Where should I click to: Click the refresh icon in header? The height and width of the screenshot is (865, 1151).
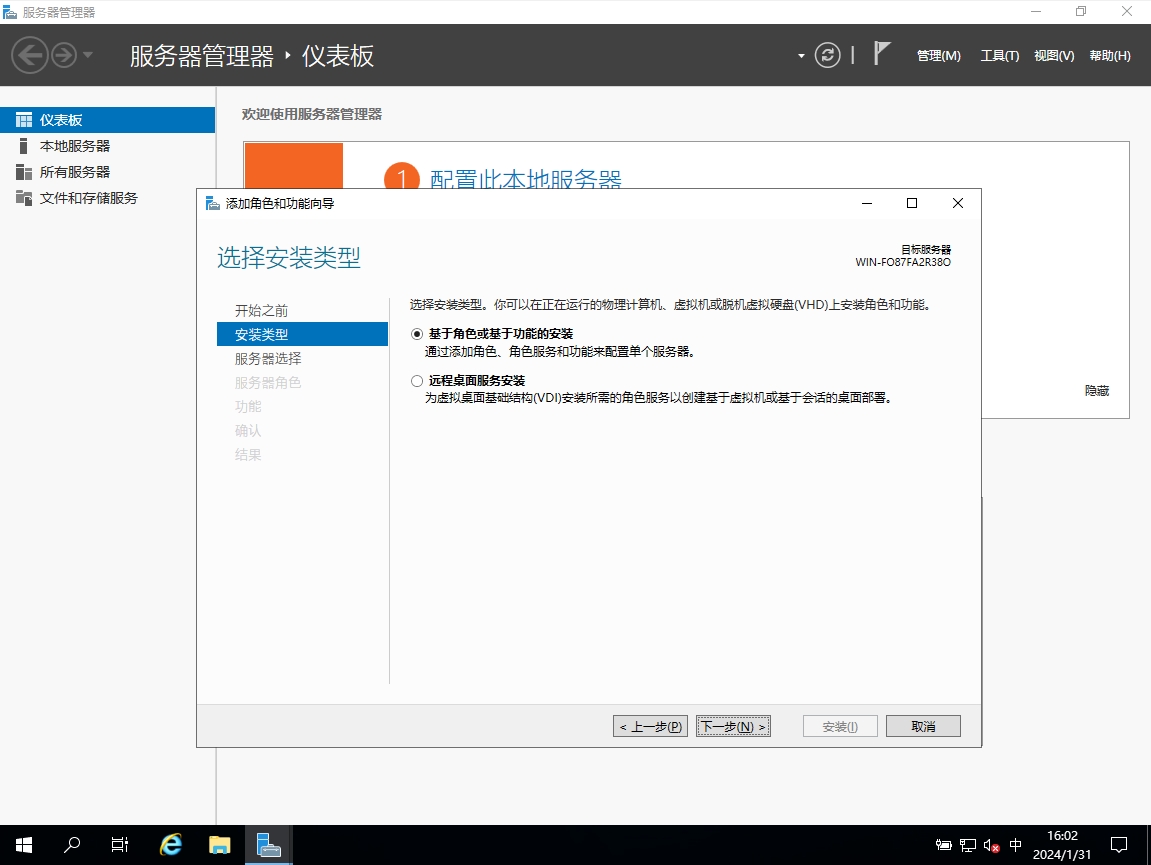(827, 55)
